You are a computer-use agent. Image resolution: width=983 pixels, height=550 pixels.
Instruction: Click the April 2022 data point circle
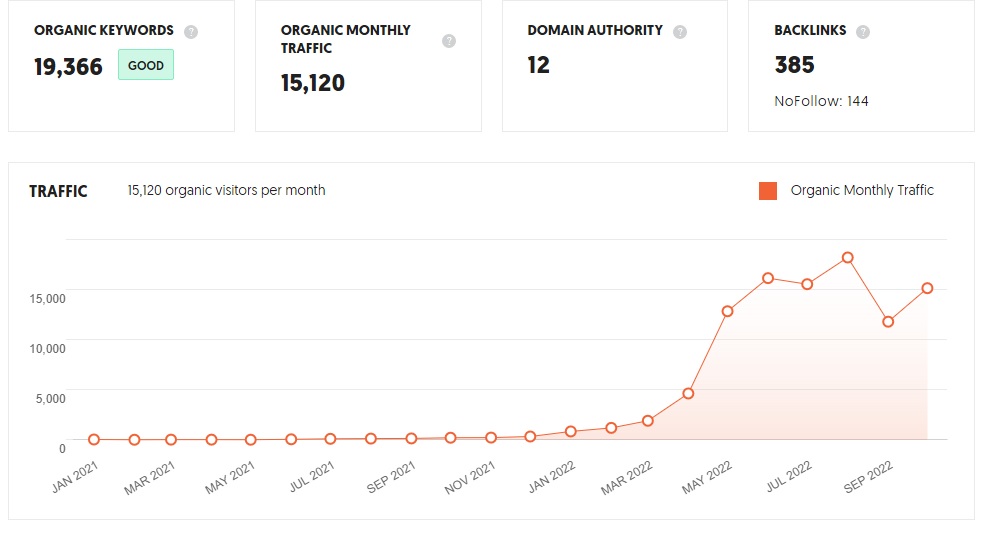(688, 394)
